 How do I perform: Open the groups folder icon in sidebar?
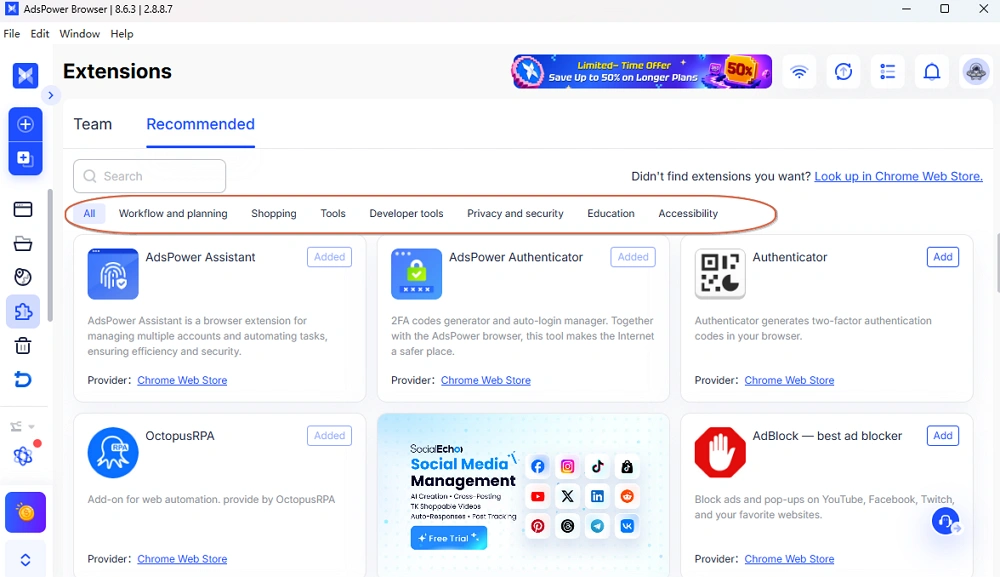23,244
